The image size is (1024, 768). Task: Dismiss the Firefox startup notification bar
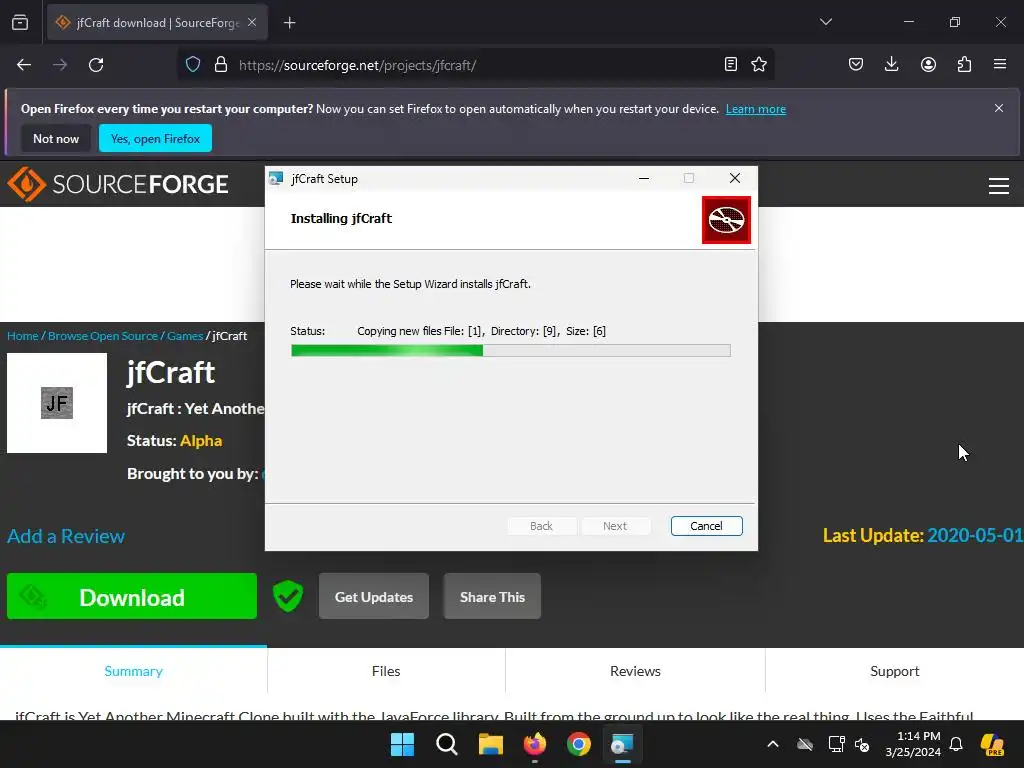(x=999, y=108)
